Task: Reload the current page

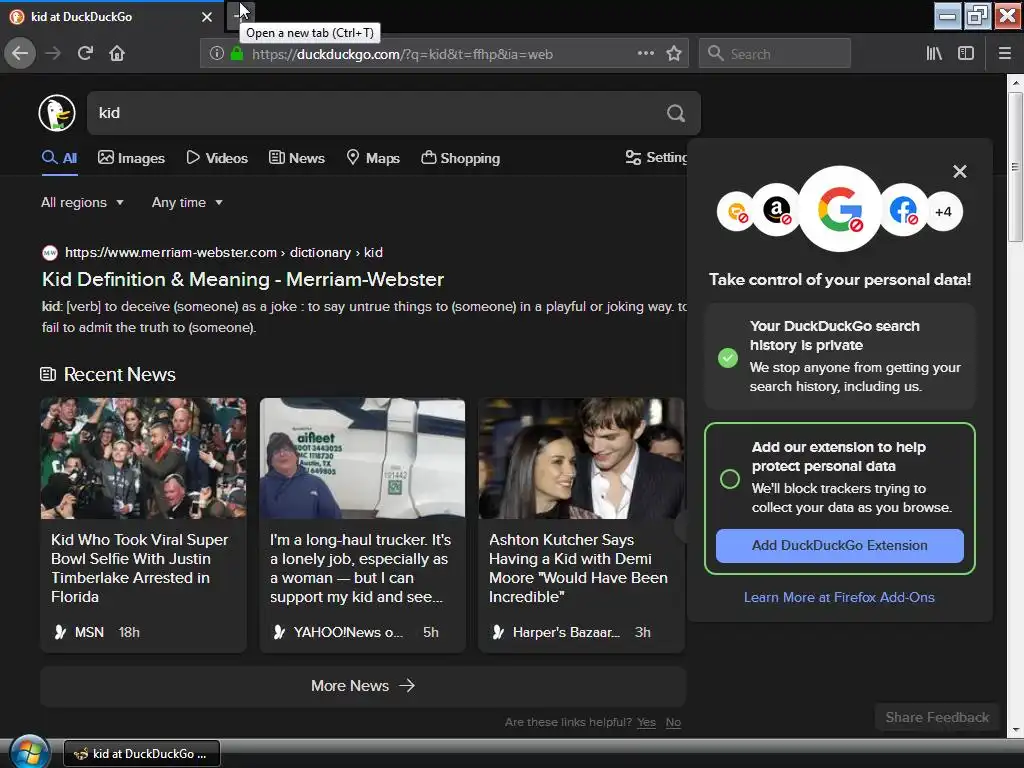Action: [85, 54]
